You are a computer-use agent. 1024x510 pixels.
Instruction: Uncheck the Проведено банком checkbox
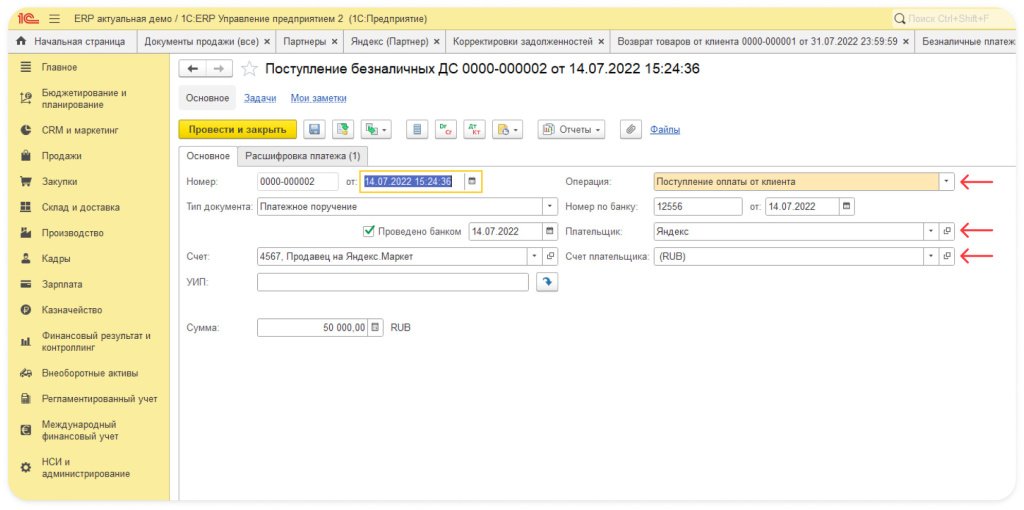pos(369,231)
